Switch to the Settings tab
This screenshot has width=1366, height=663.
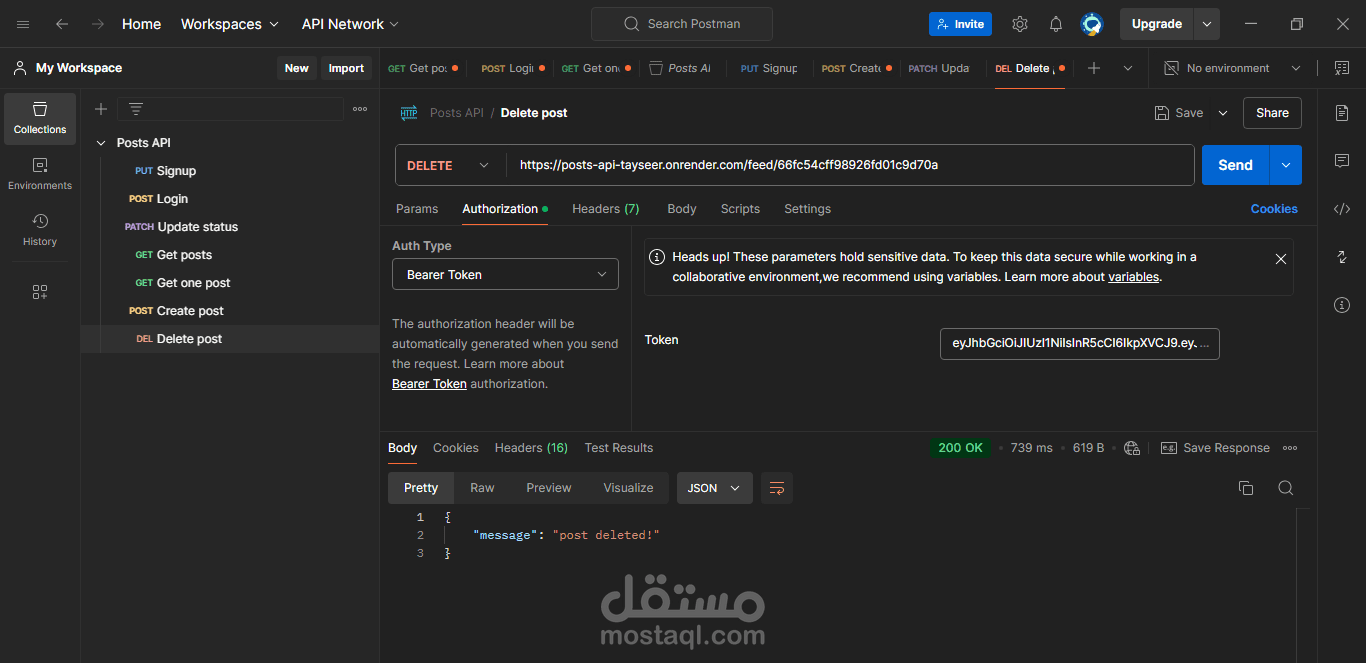(x=807, y=209)
